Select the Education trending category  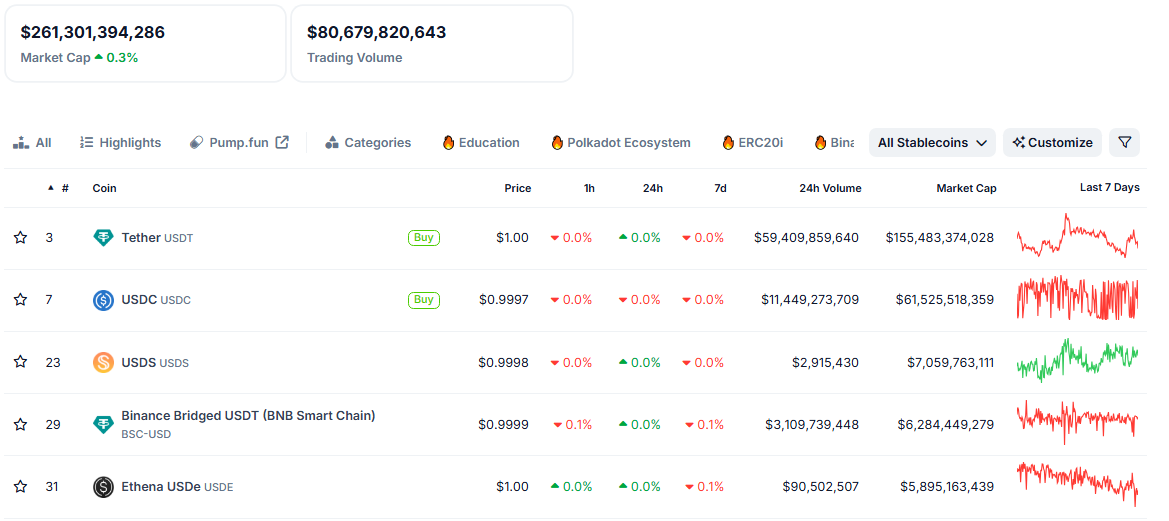tap(481, 142)
